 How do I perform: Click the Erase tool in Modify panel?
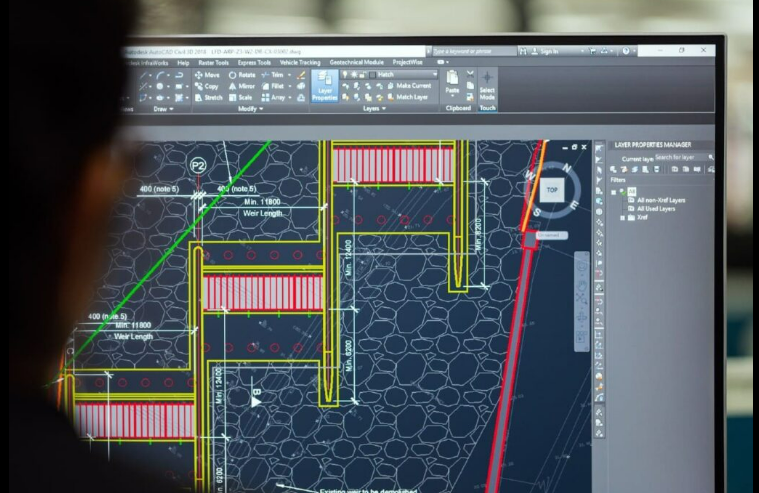pyautogui.click(x=301, y=75)
